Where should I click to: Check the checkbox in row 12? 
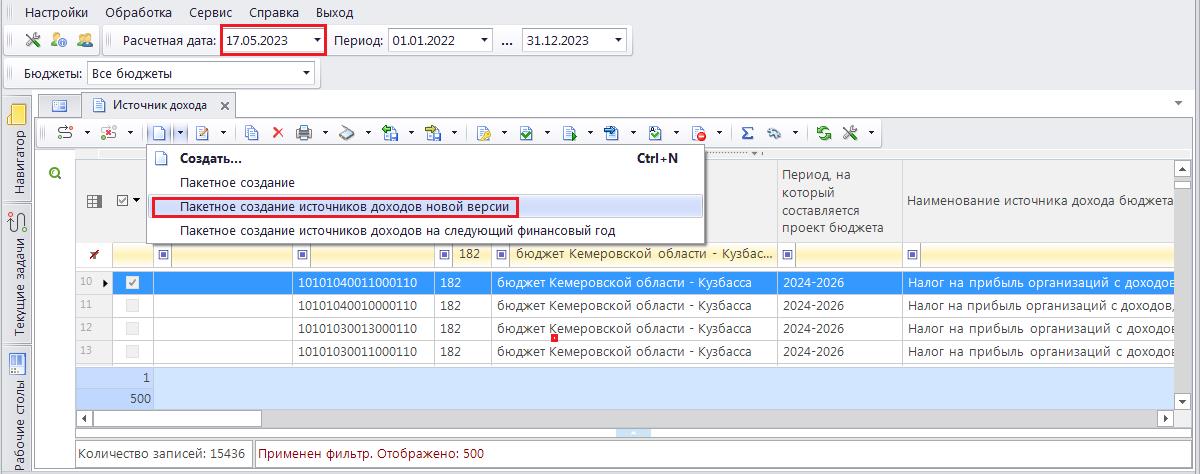[132, 328]
